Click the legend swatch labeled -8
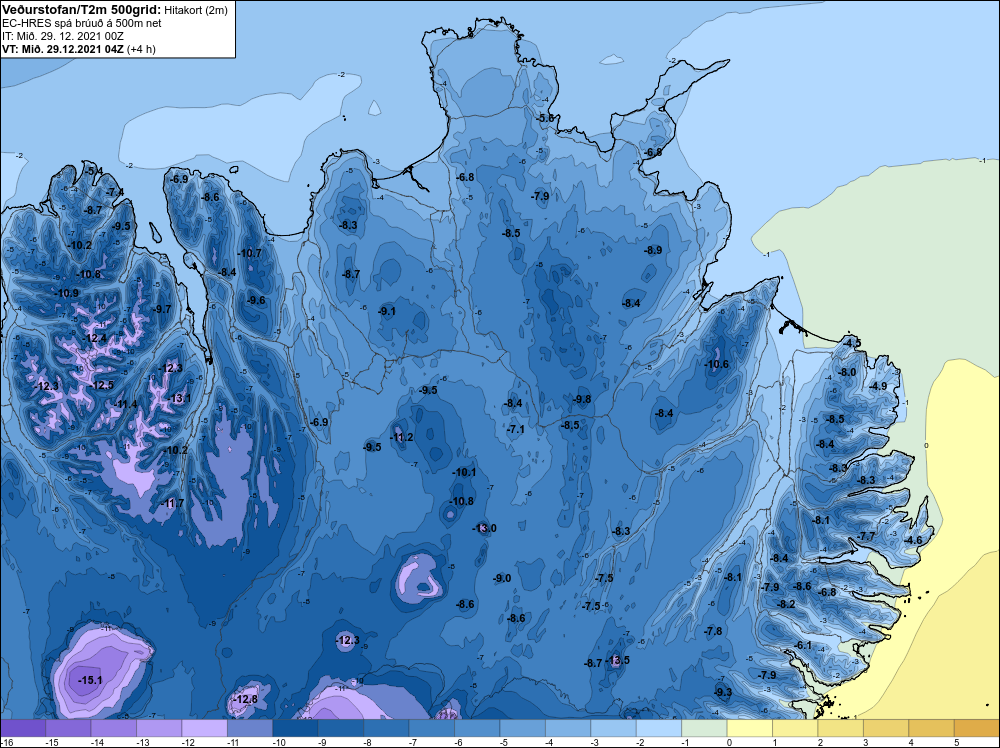This screenshot has height=748, width=1000. 386,728
